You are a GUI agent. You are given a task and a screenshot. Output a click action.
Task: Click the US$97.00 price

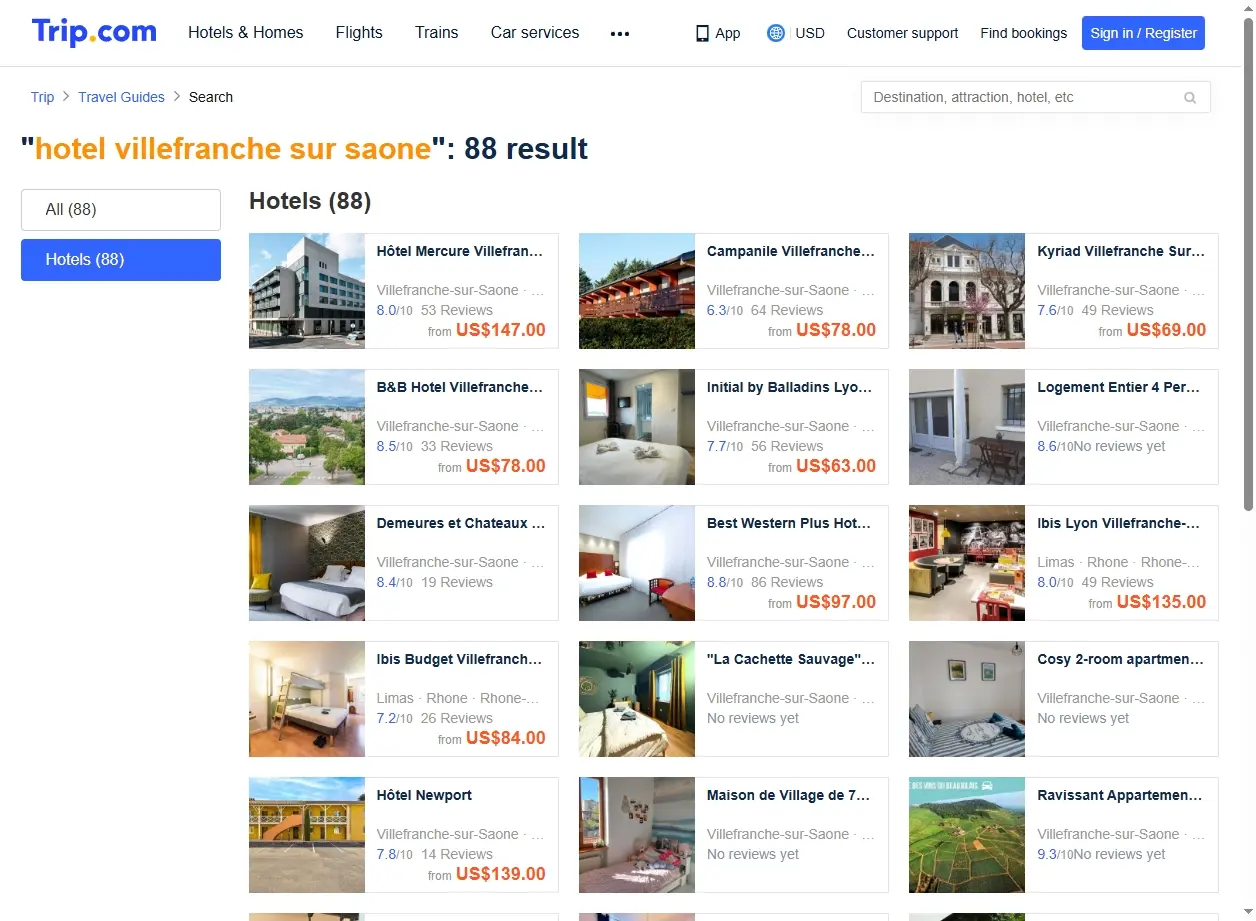836,602
